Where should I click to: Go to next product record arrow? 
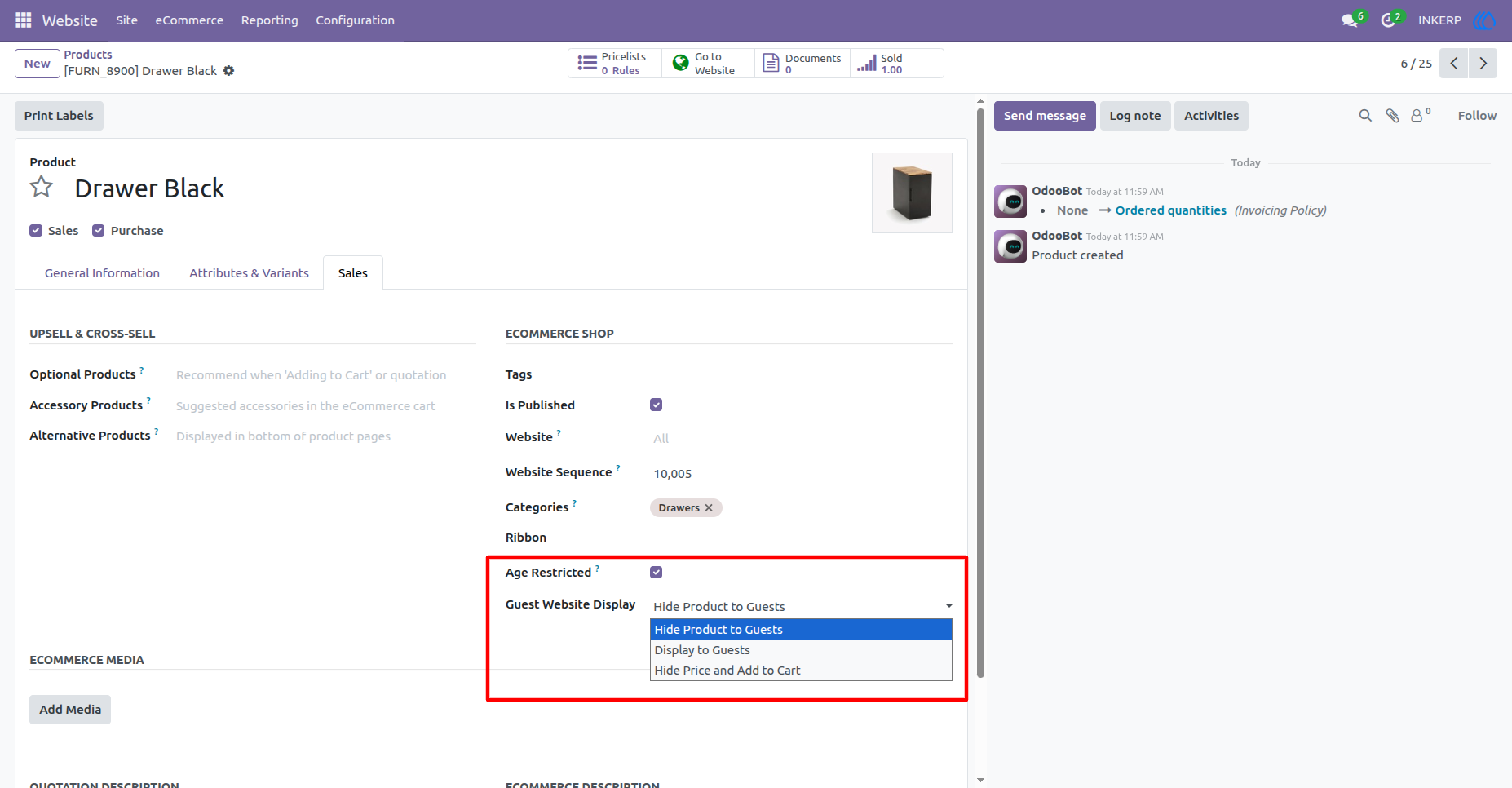pyautogui.click(x=1483, y=64)
